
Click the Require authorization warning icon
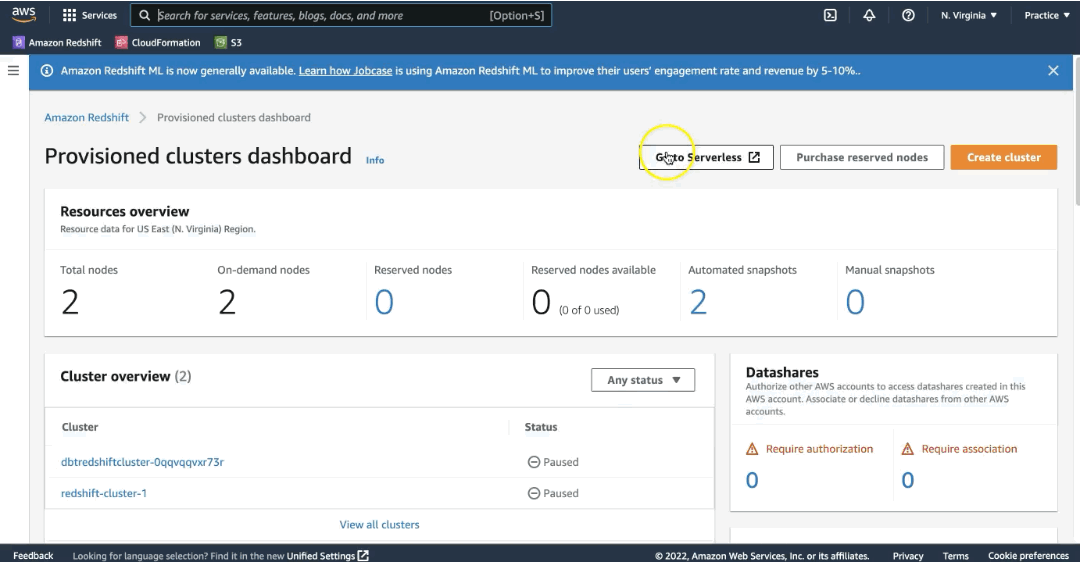click(752, 449)
